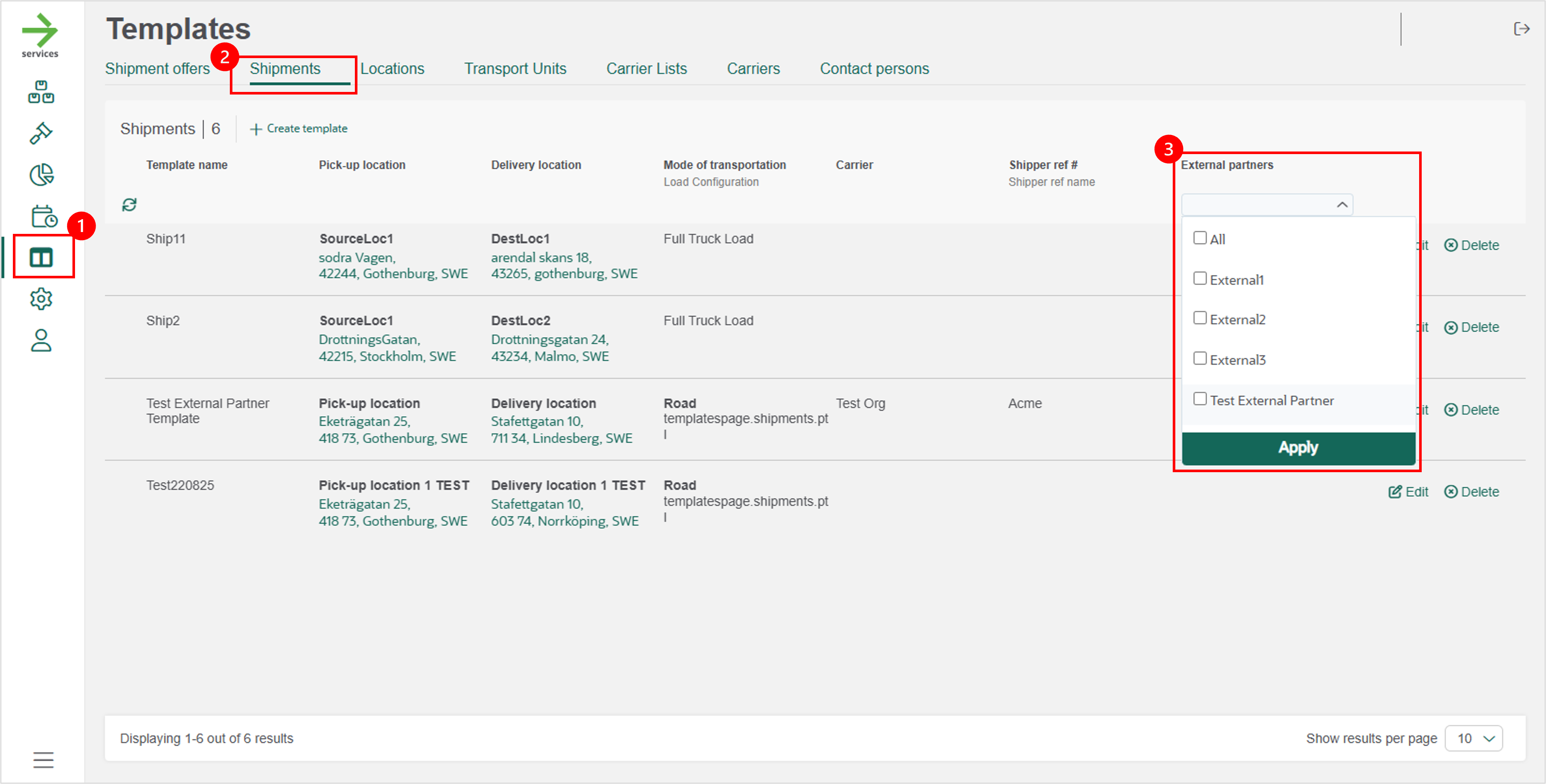
Task: Click the Apply filter button
Action: click(x=1298, y=448)
